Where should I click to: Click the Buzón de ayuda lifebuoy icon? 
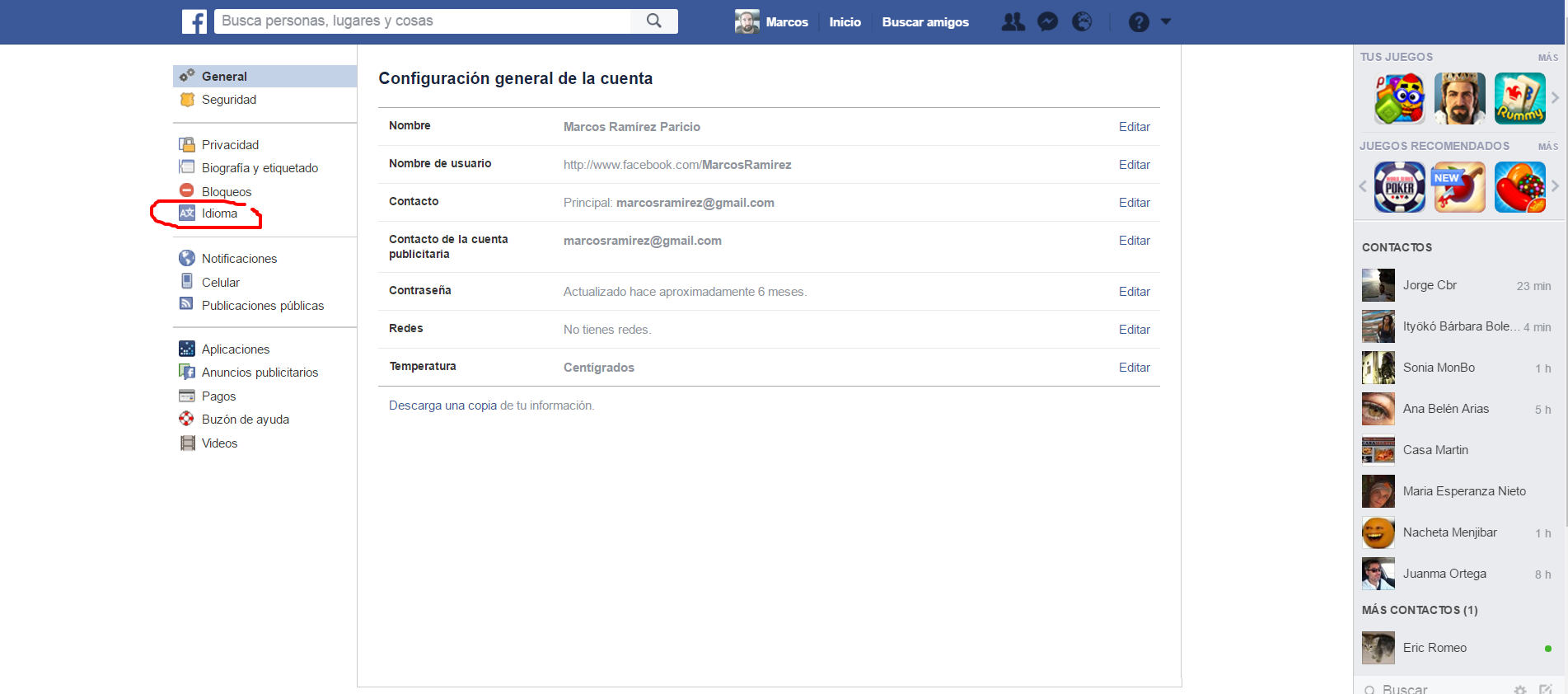(187, 419)
